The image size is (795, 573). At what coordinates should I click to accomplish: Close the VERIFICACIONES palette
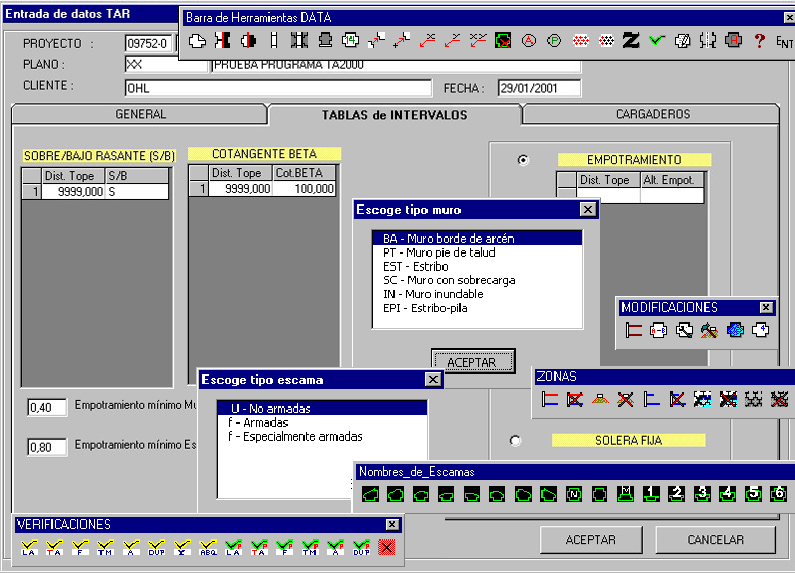tap(392, 524)
